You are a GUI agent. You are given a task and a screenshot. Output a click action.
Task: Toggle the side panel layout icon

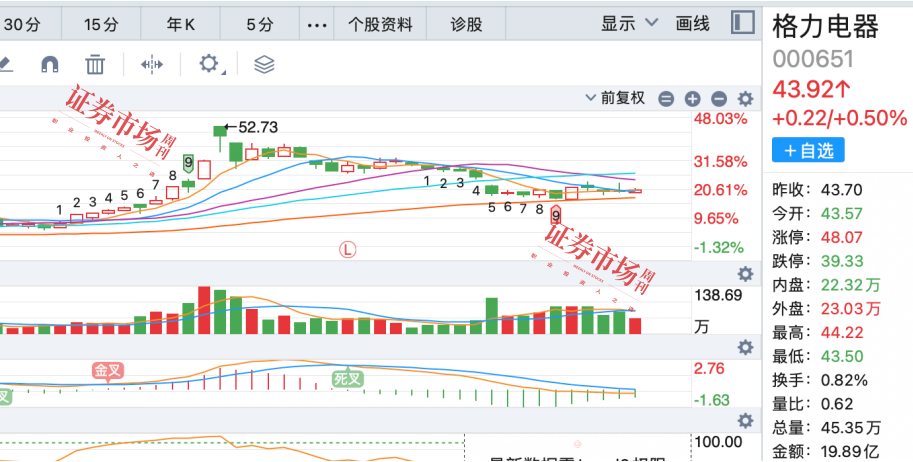(x=742, y=23)
